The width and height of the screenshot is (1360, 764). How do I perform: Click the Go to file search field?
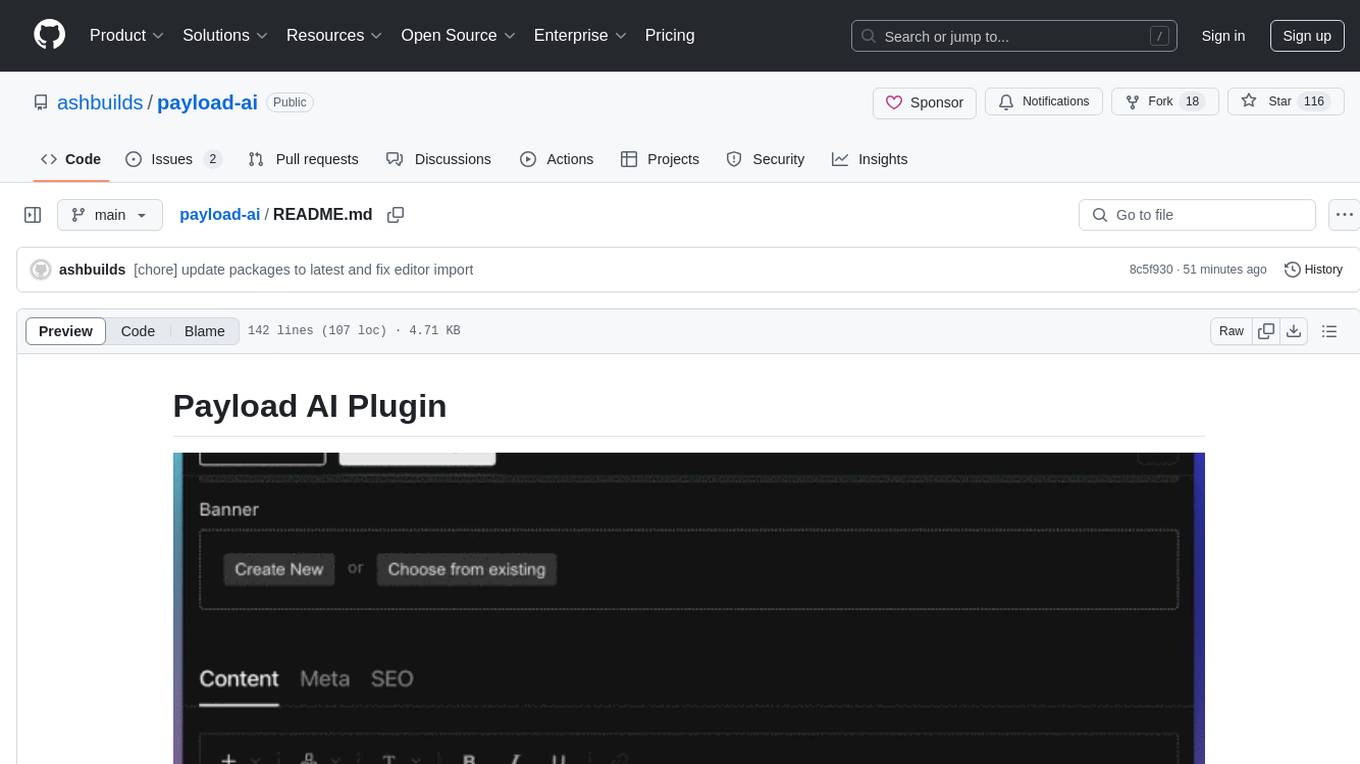1197,215
